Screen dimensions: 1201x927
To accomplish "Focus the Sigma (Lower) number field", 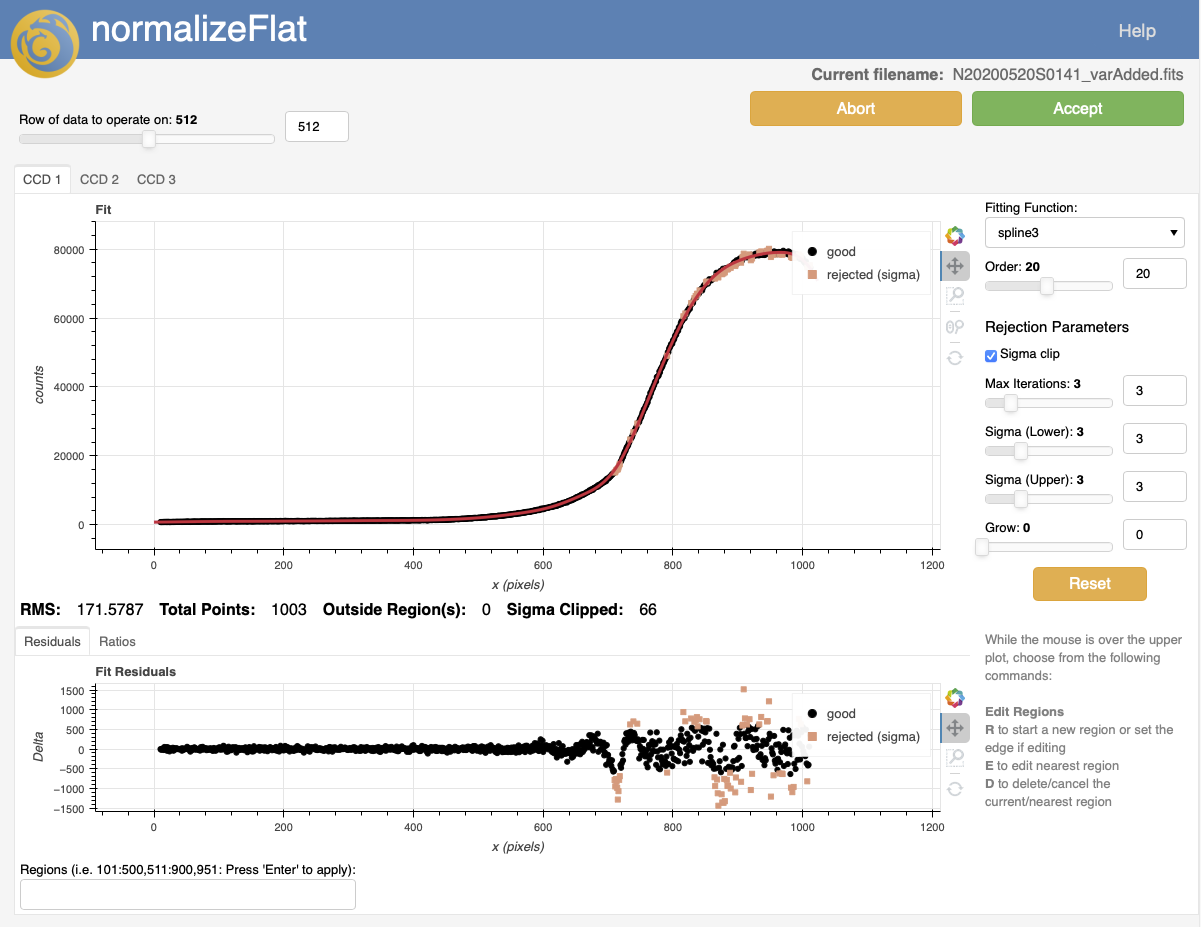I will point(1155,439).
